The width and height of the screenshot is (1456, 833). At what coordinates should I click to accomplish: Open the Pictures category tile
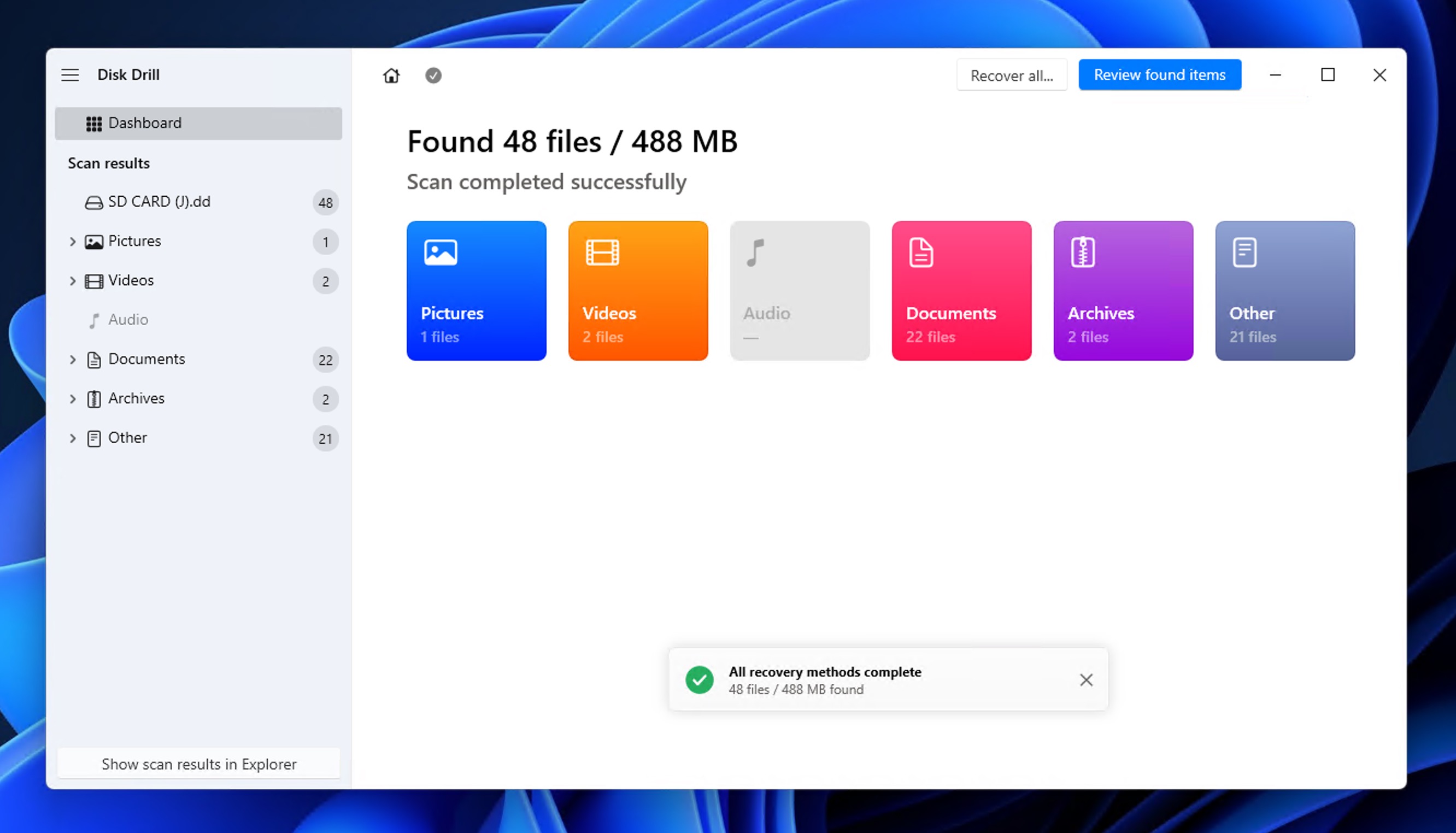477,291
